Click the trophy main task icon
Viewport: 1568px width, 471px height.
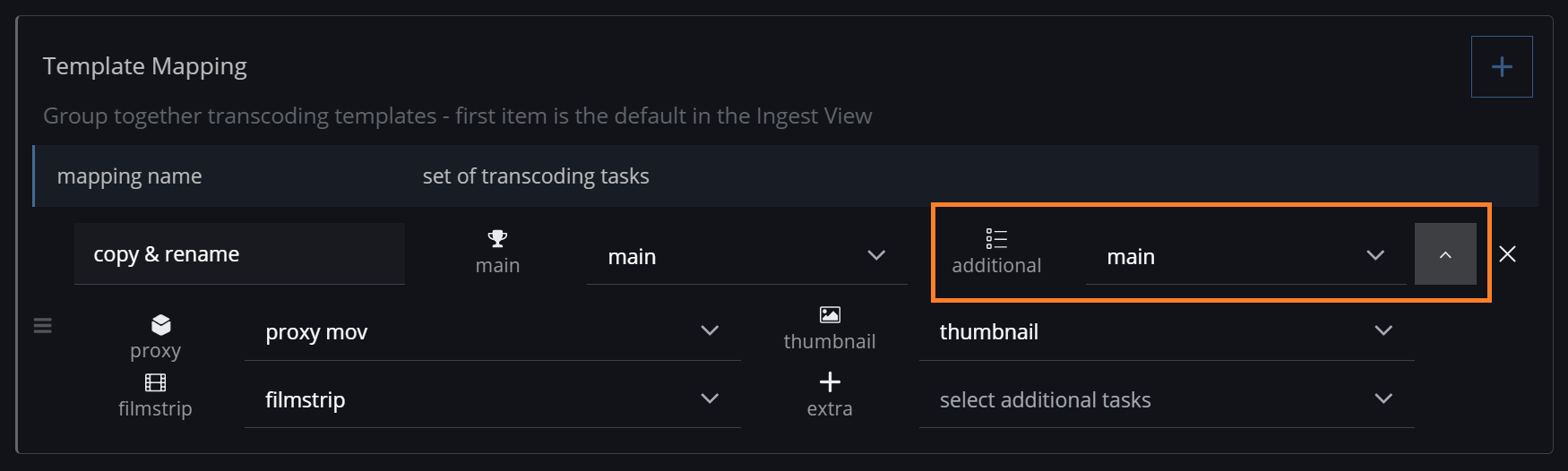[497, 238]
